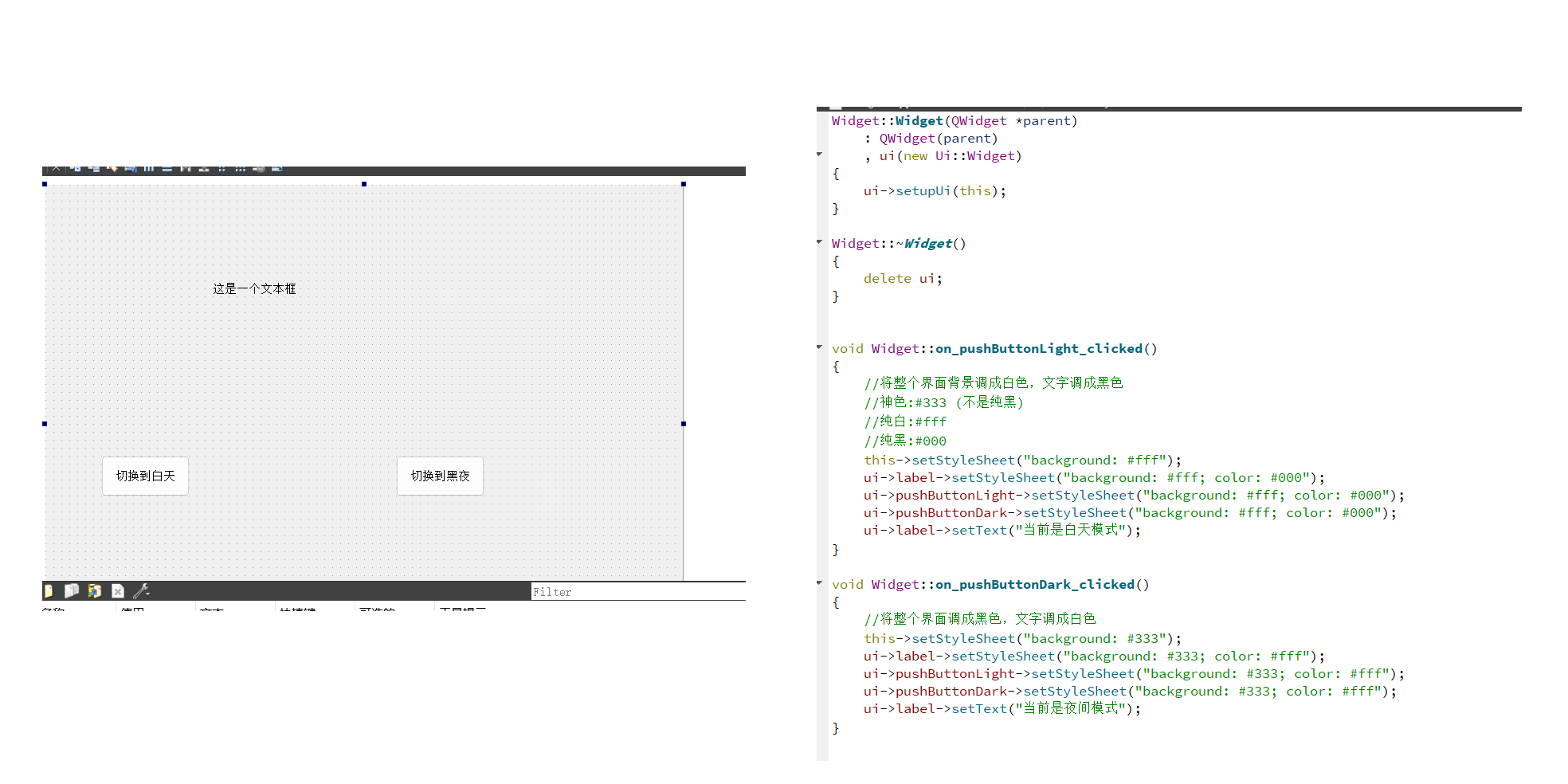Click the setText("当前是白天模式") line

pyautogui.click(x=1002, y=530)
